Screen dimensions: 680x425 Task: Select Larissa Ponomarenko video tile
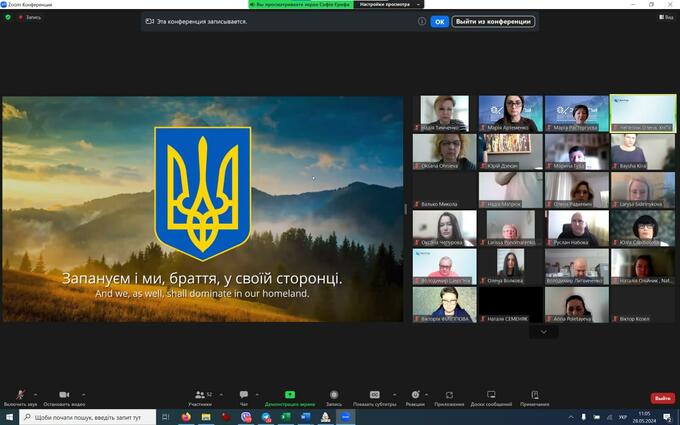click(x=510, y=228)
